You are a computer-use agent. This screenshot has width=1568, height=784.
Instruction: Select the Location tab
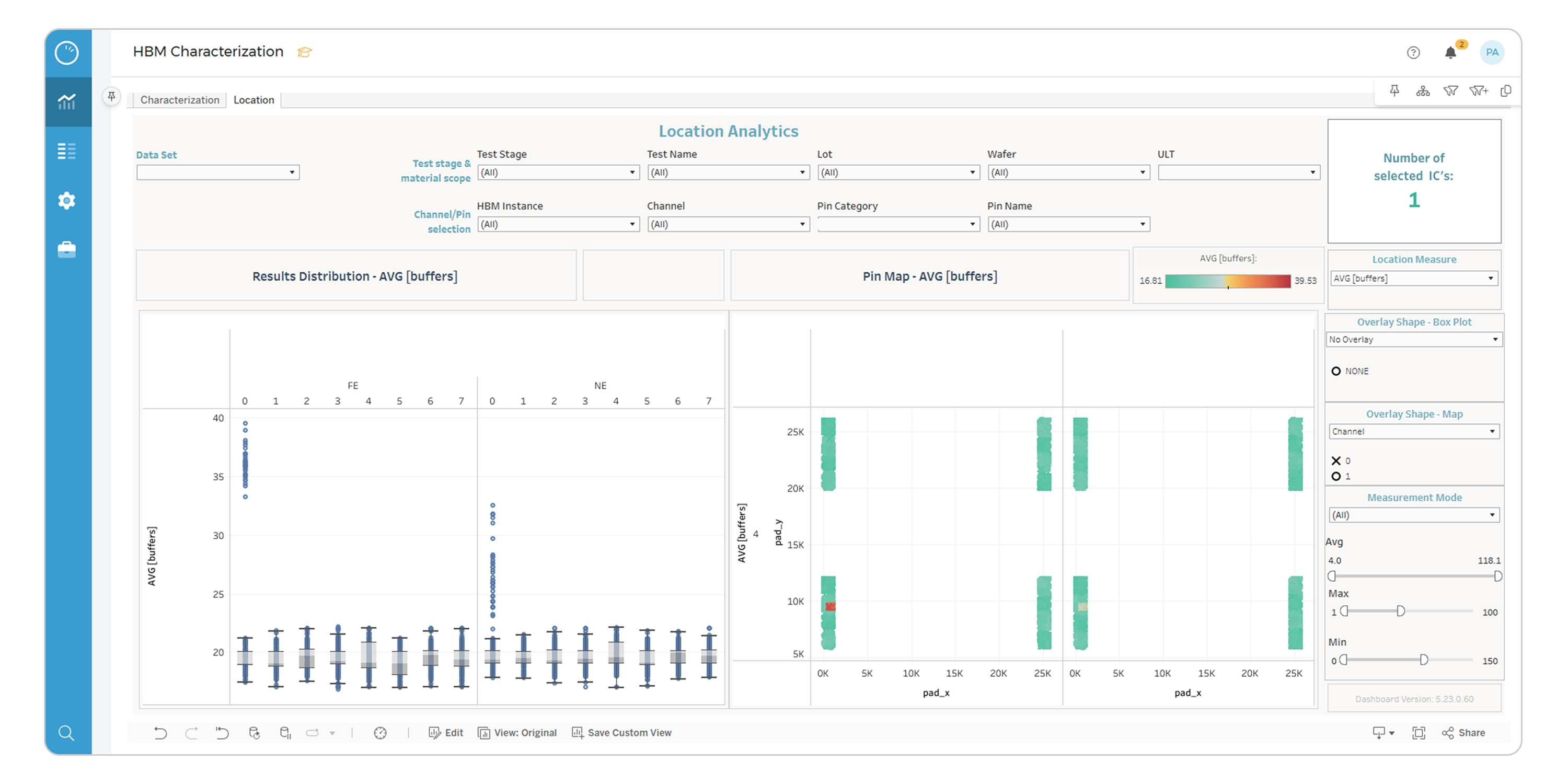(254, 100)
